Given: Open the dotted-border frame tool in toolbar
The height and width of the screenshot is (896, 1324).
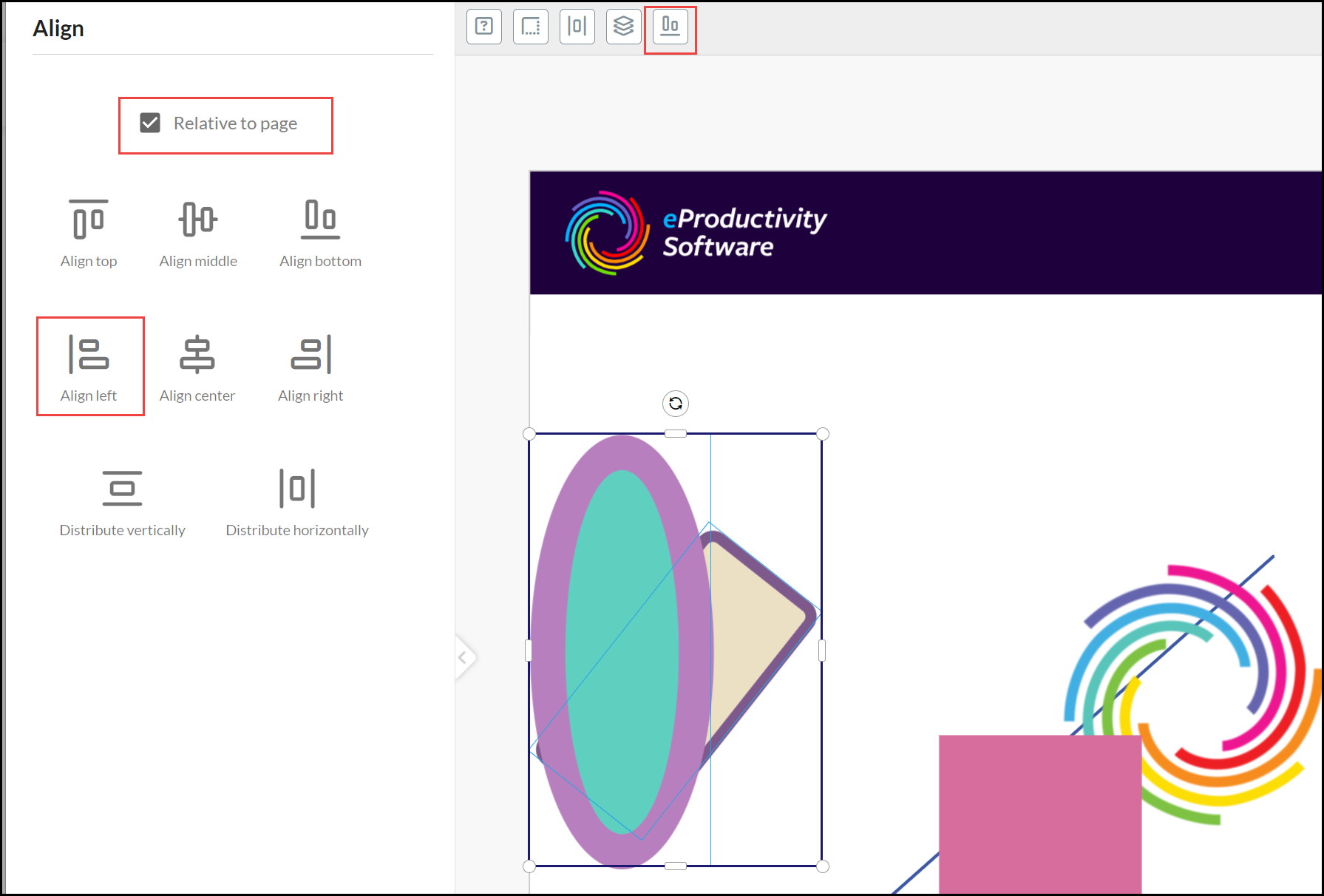Looking at the screenshot, I should tap(531, 27).
